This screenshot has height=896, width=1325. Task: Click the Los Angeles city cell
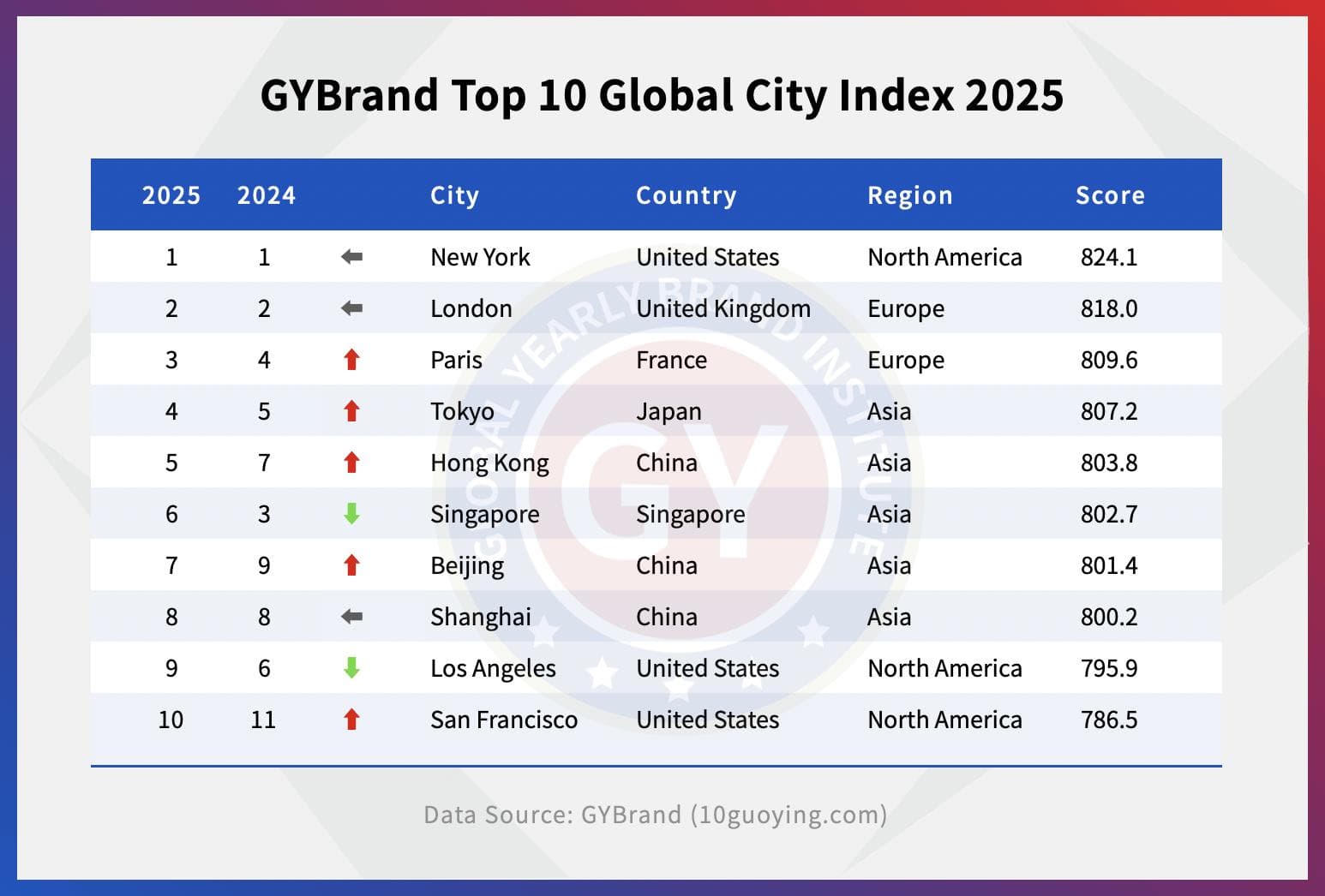coord(493,669)
